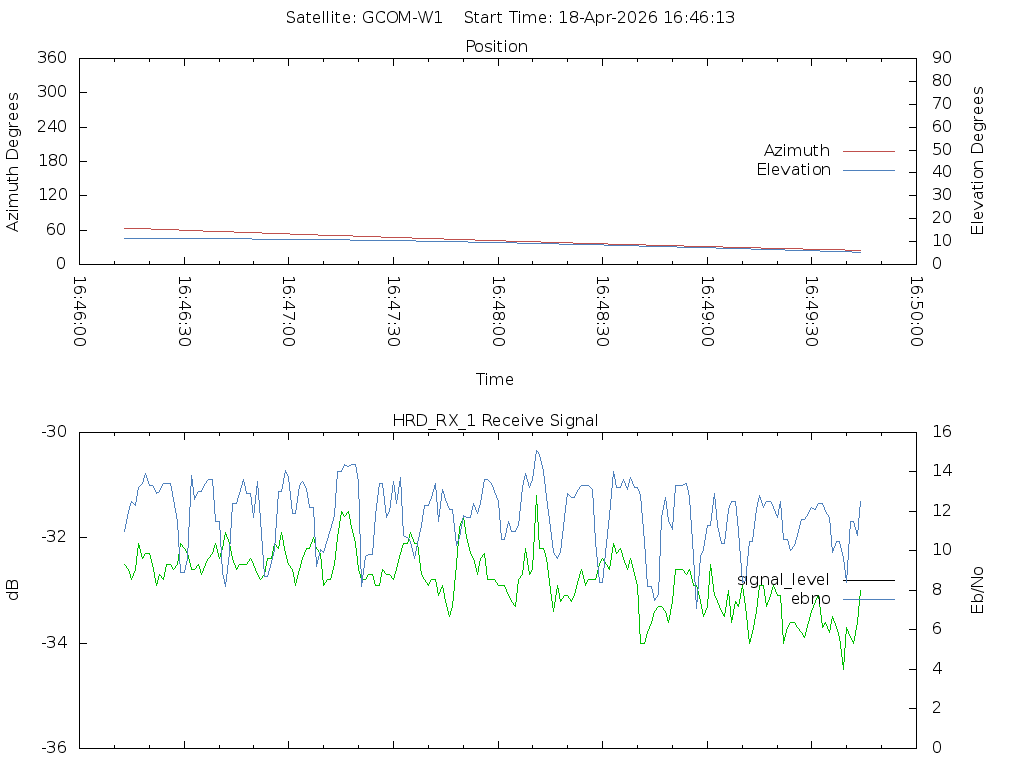Click the Azimuth legend label

click(x=796, y=151)
